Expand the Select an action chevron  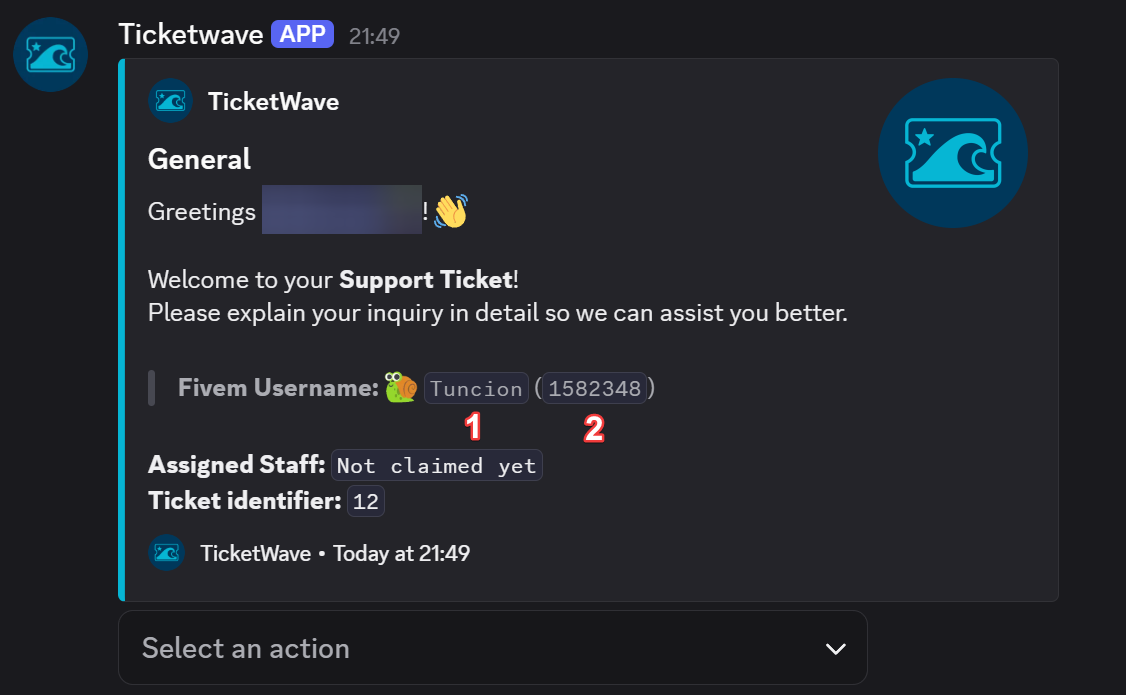(x=835, y=649)
